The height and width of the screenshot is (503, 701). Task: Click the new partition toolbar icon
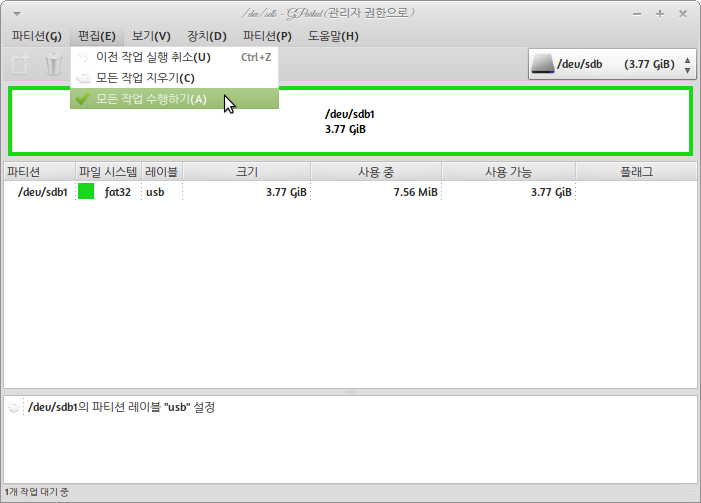pos(21,64)
